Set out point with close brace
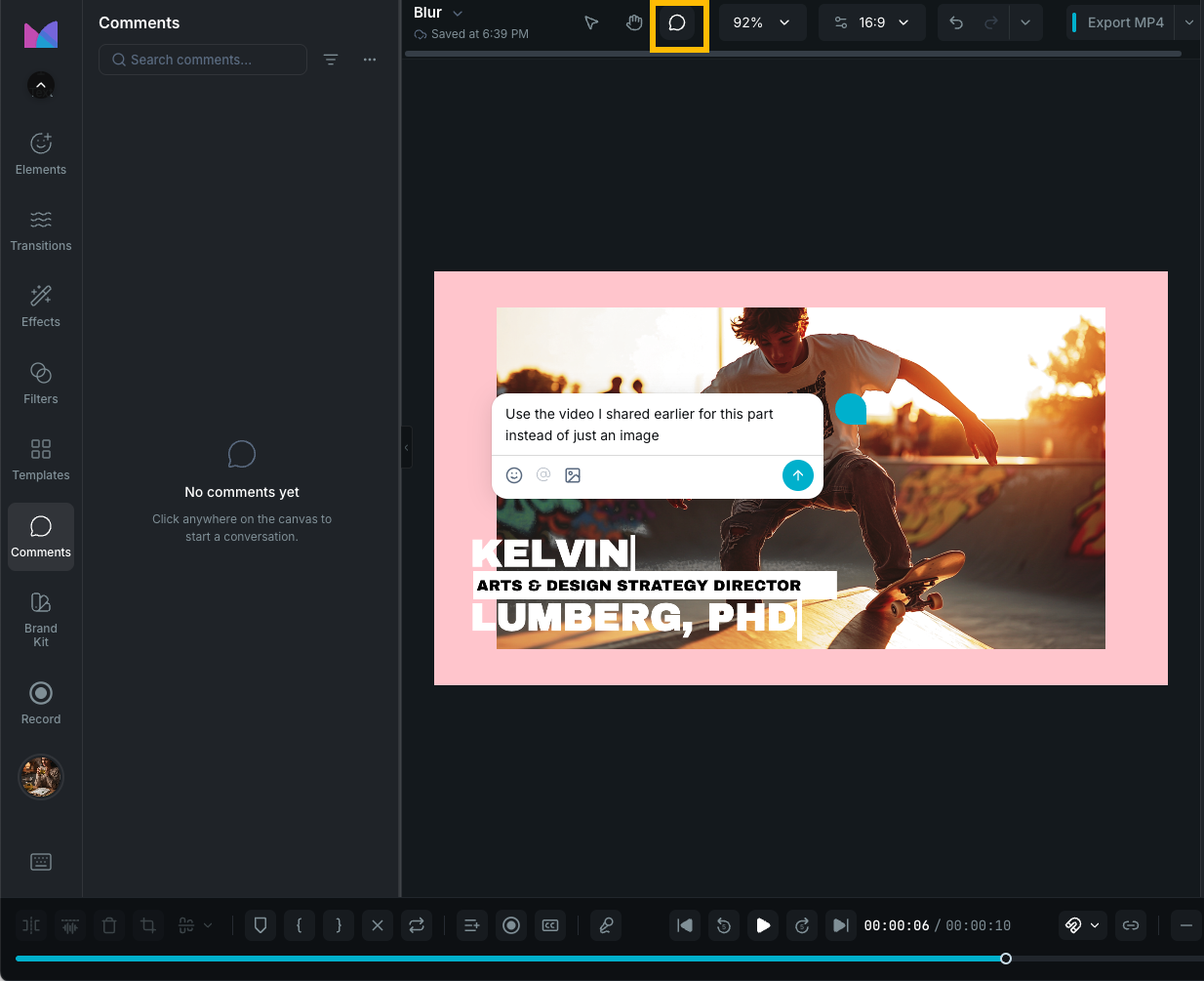 coord(339,925)
